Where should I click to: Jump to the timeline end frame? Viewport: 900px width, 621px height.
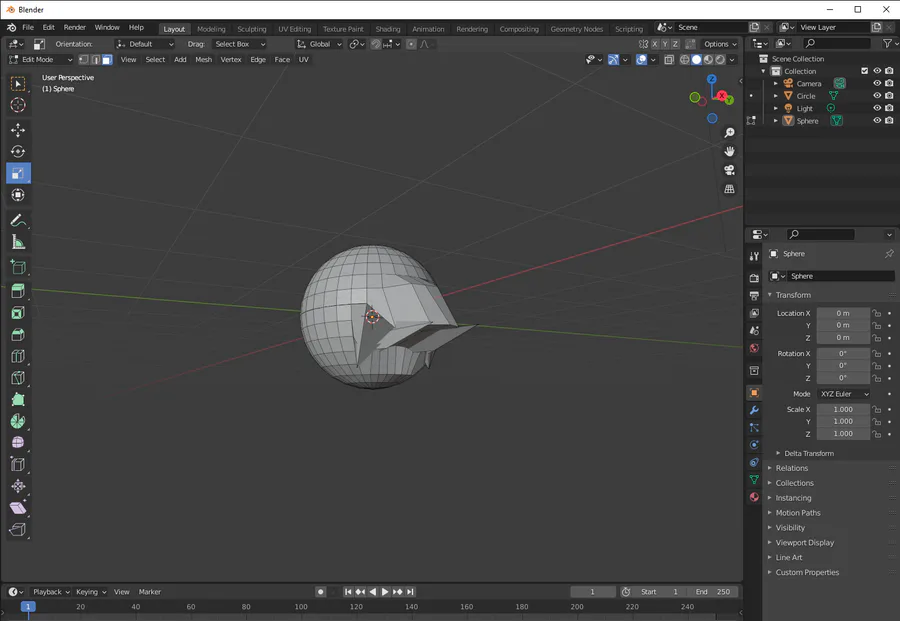(x=410, y=592)
